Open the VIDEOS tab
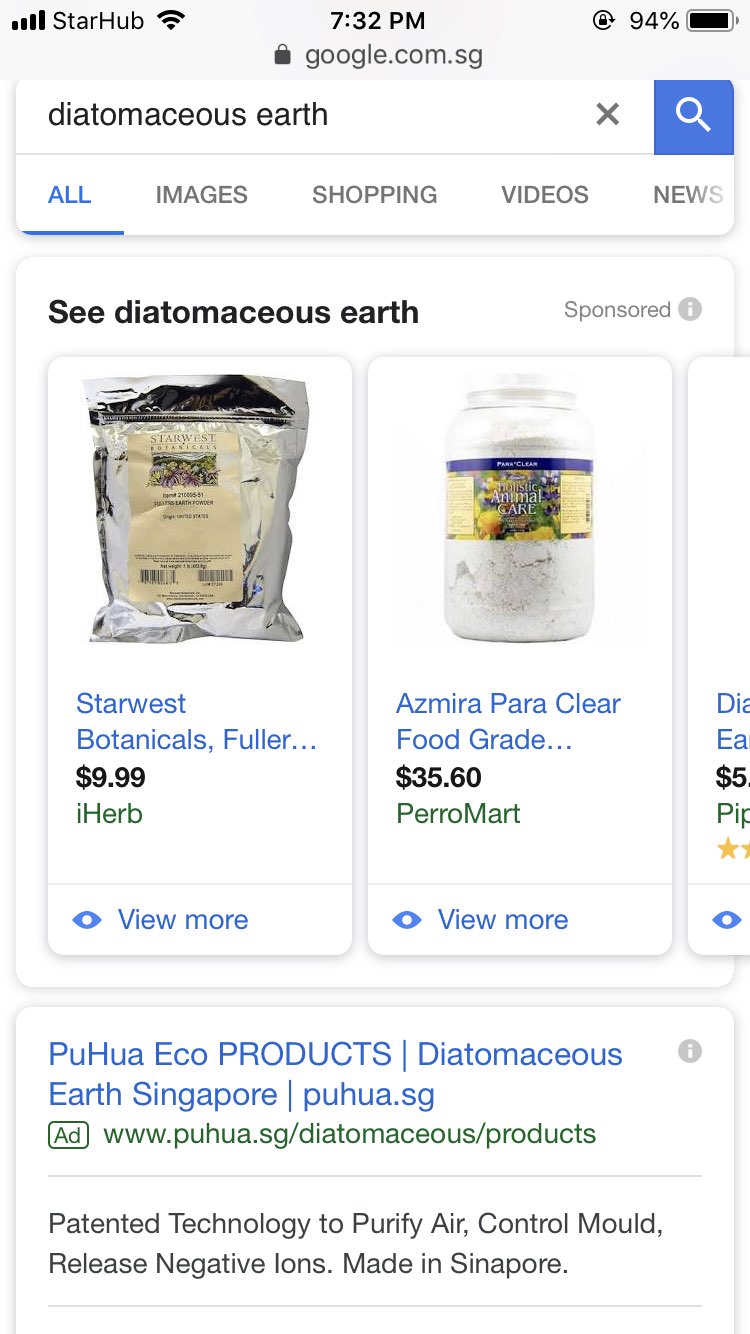The height and width of the screenshot is (1334, 750). tap(545, 195)
